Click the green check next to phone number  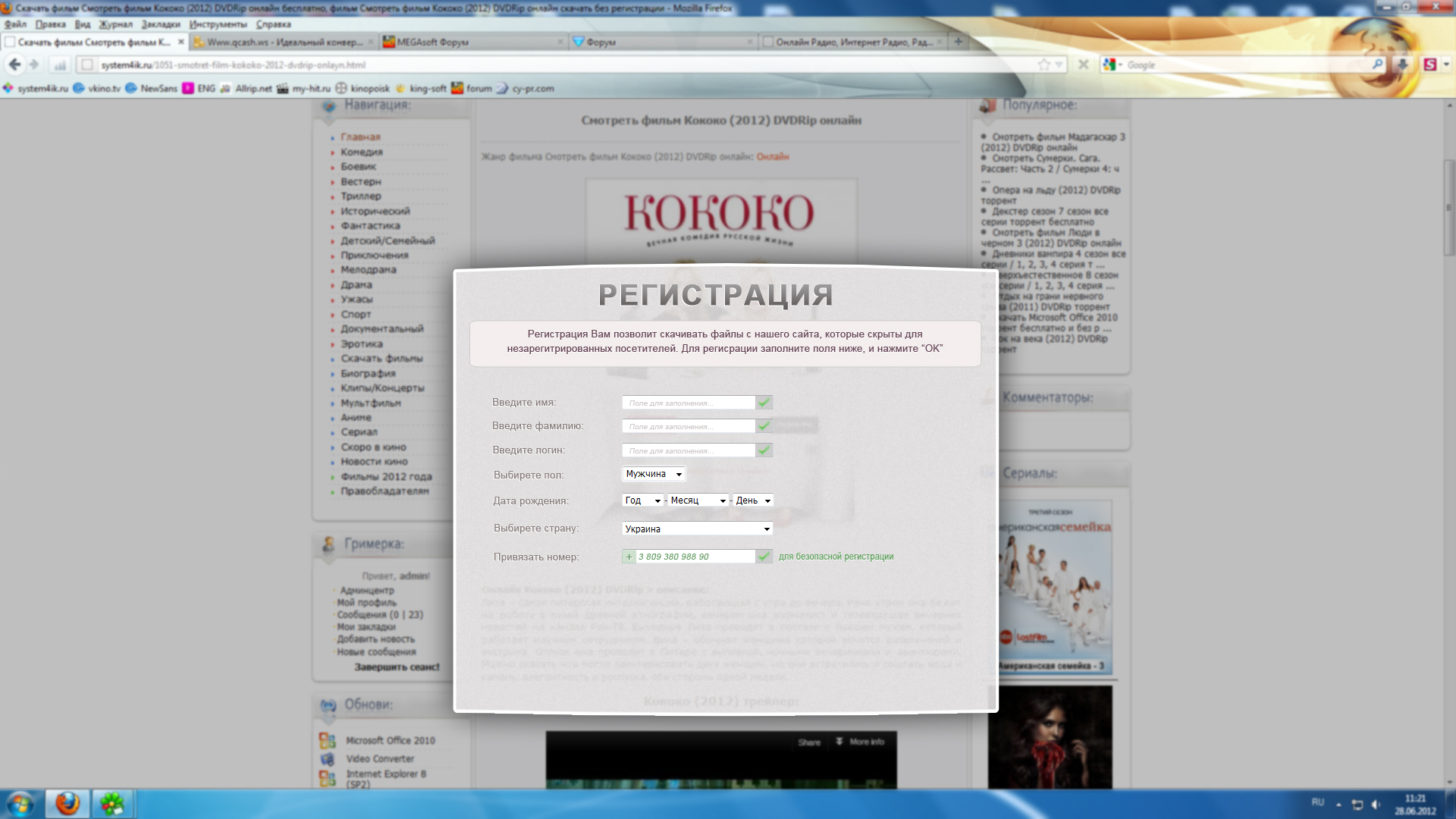pyautogui.click(x=764, y=557)
